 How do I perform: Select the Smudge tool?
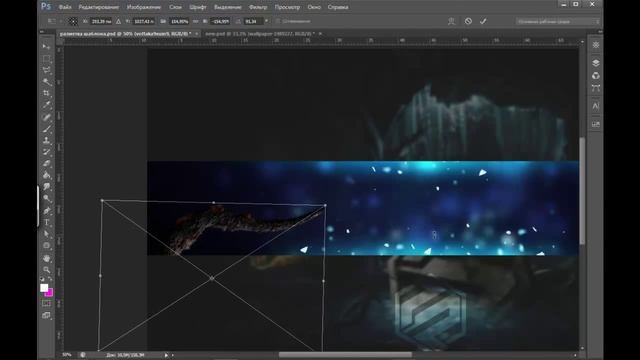tap(47, 187)
